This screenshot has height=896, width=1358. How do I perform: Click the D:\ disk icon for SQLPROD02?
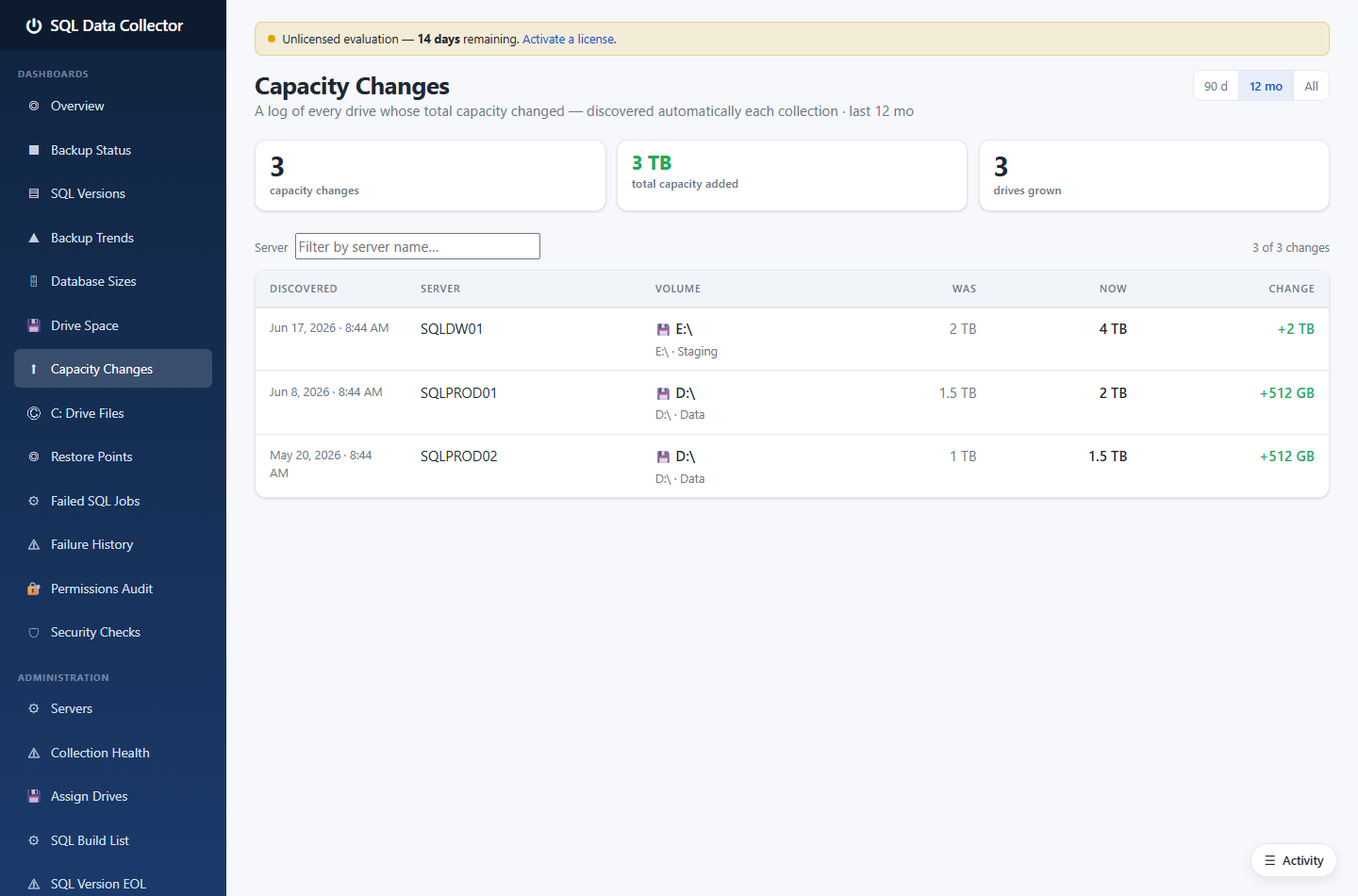pyautogui.click(x=663, y=456)
